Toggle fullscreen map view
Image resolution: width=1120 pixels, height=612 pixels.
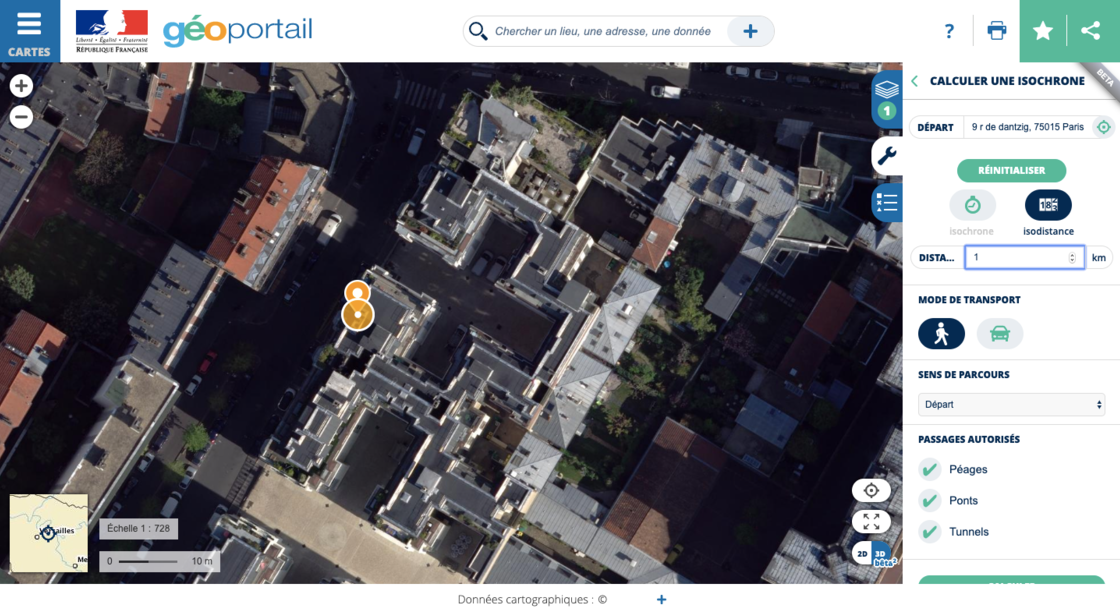click(871, 522)
